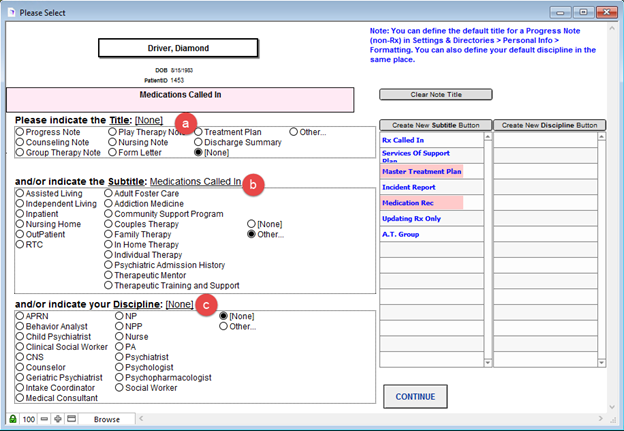Click the Clear Note Title button
The width and height of the screenshot is (624, 431).
pyautogui.click(x=435, y=95)
